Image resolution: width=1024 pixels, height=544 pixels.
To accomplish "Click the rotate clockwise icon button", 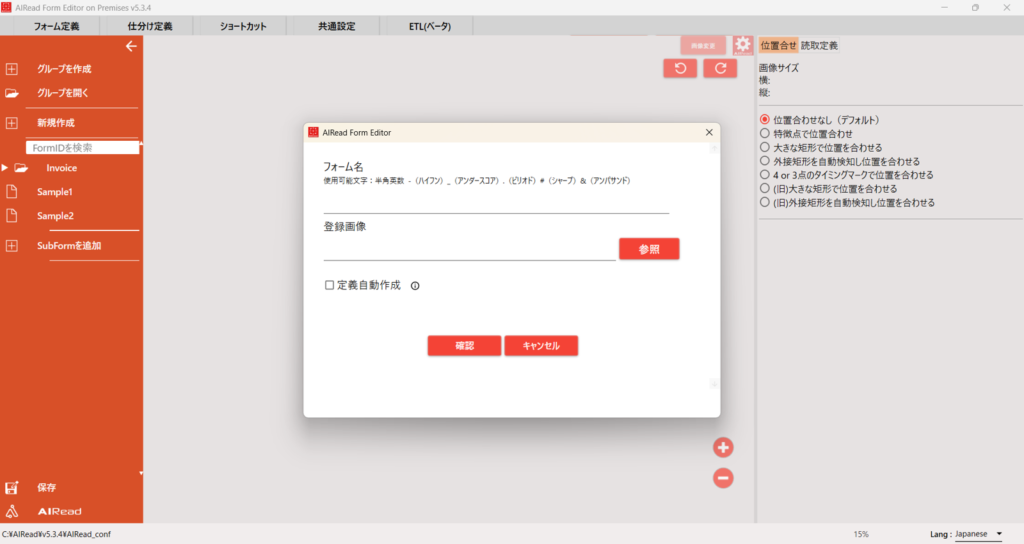I will coord(720,69).
